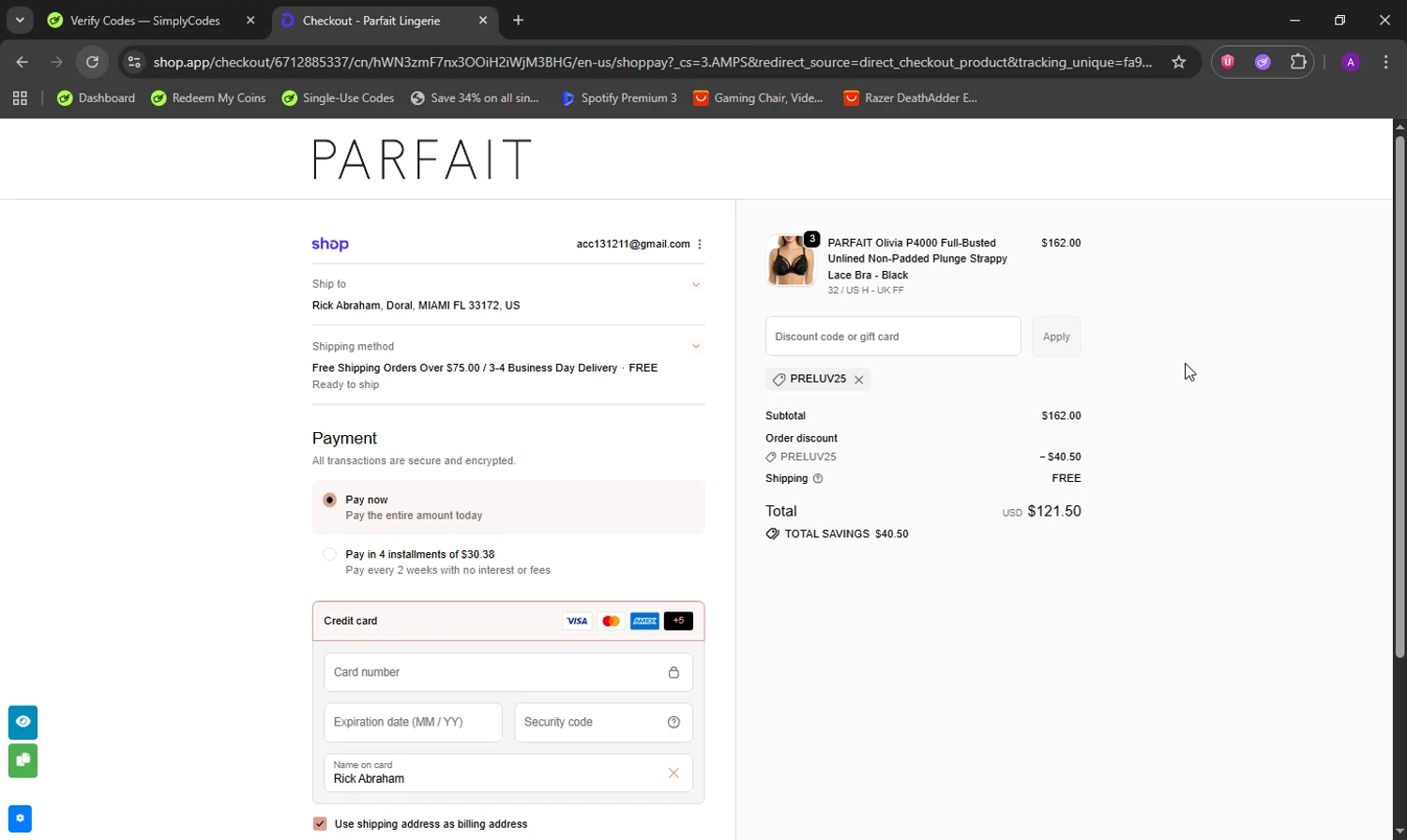The image size is (1407, 840).
Task: Click the $121.50 total amount
Action: pyautogui.click(x=1054, y=511)
